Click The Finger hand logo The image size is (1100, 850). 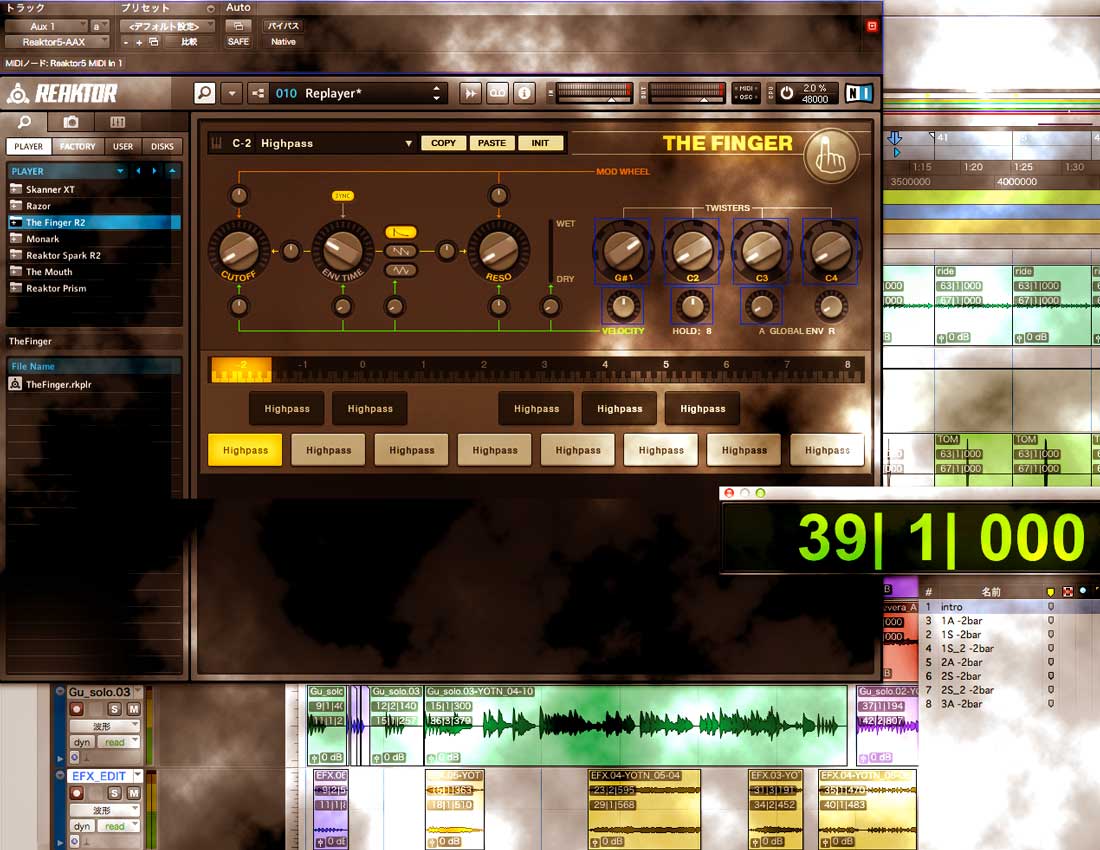click(x=831, y=156)
